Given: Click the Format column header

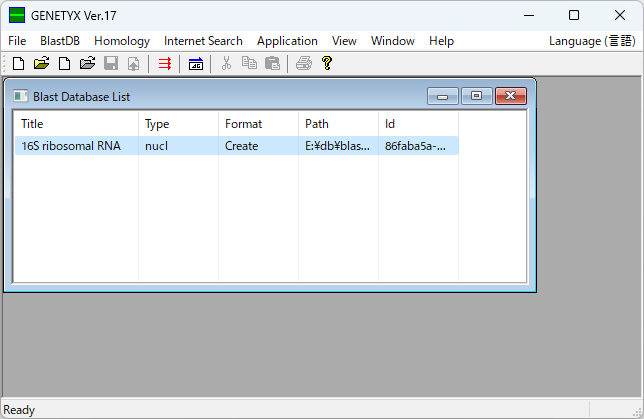Looking at the screenshot, I should pyautogui.click(x=258, y=124).
